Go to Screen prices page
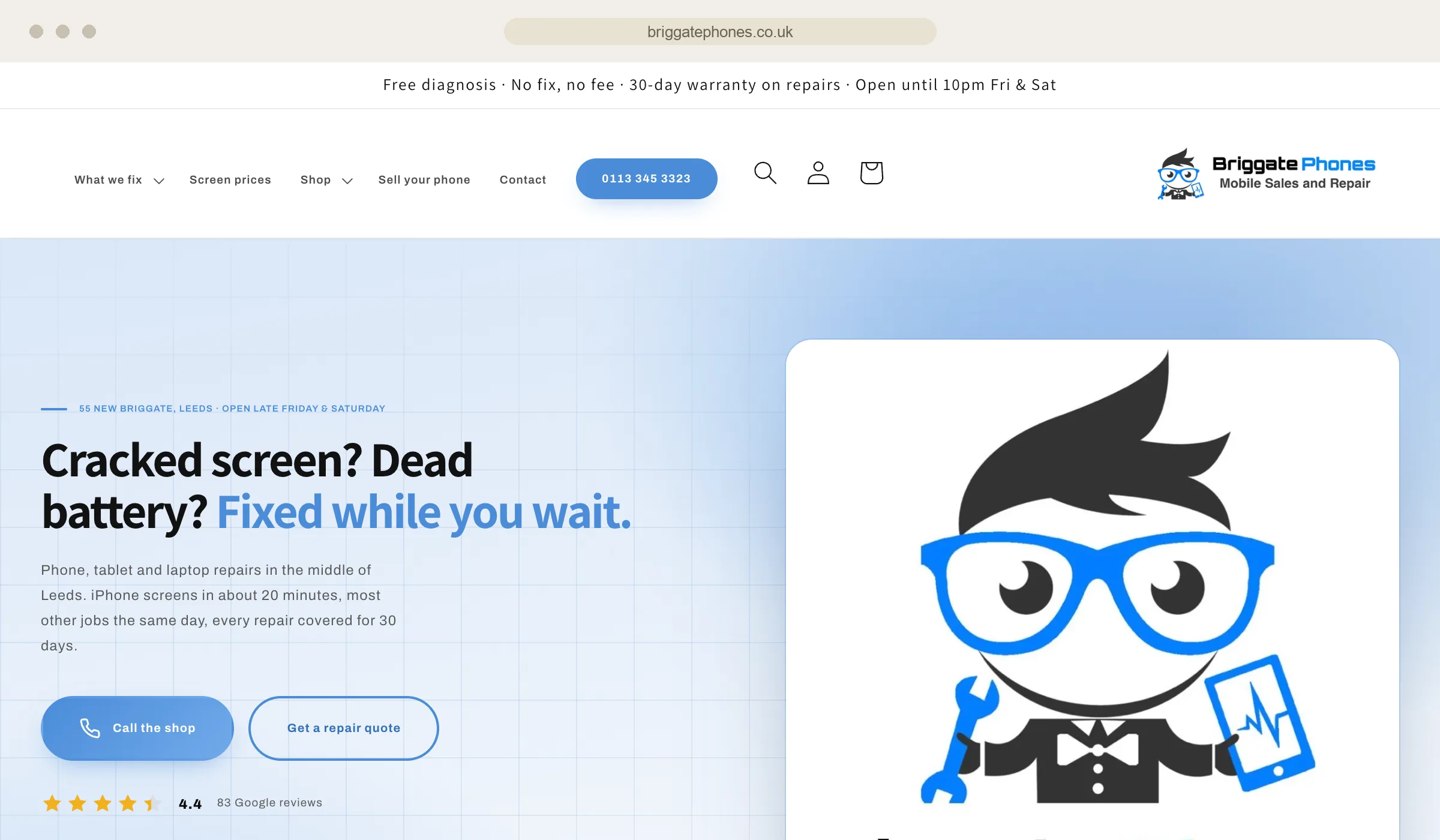The height and width of the screenshot is (840, 1440). (x=230, y=179)
